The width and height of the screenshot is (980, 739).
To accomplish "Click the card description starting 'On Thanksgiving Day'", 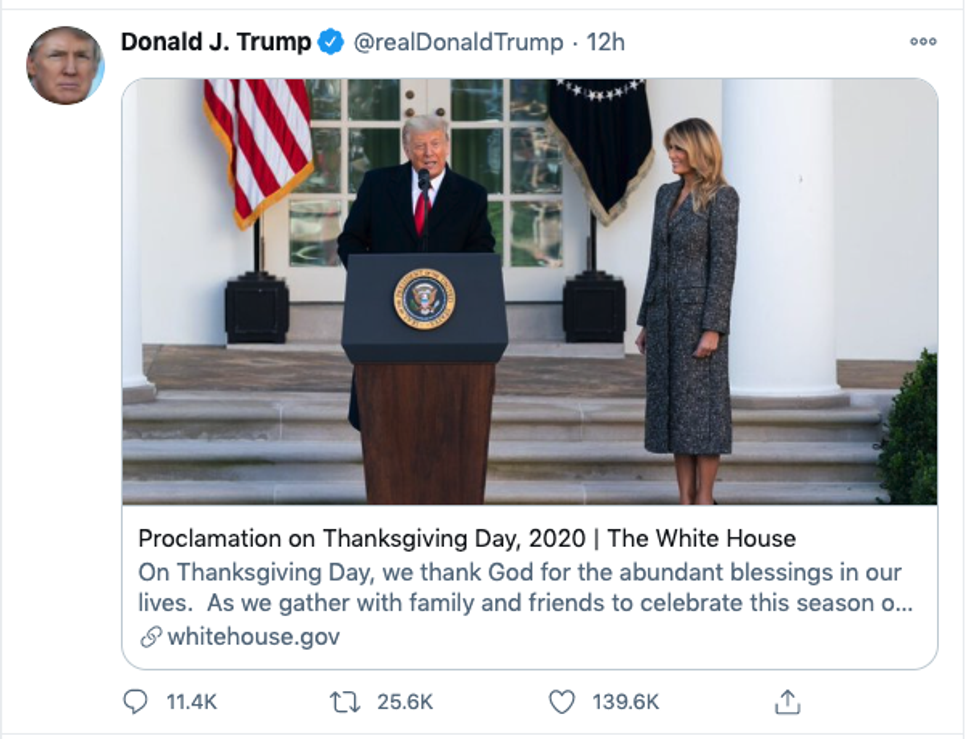I will tap(520, 588).
